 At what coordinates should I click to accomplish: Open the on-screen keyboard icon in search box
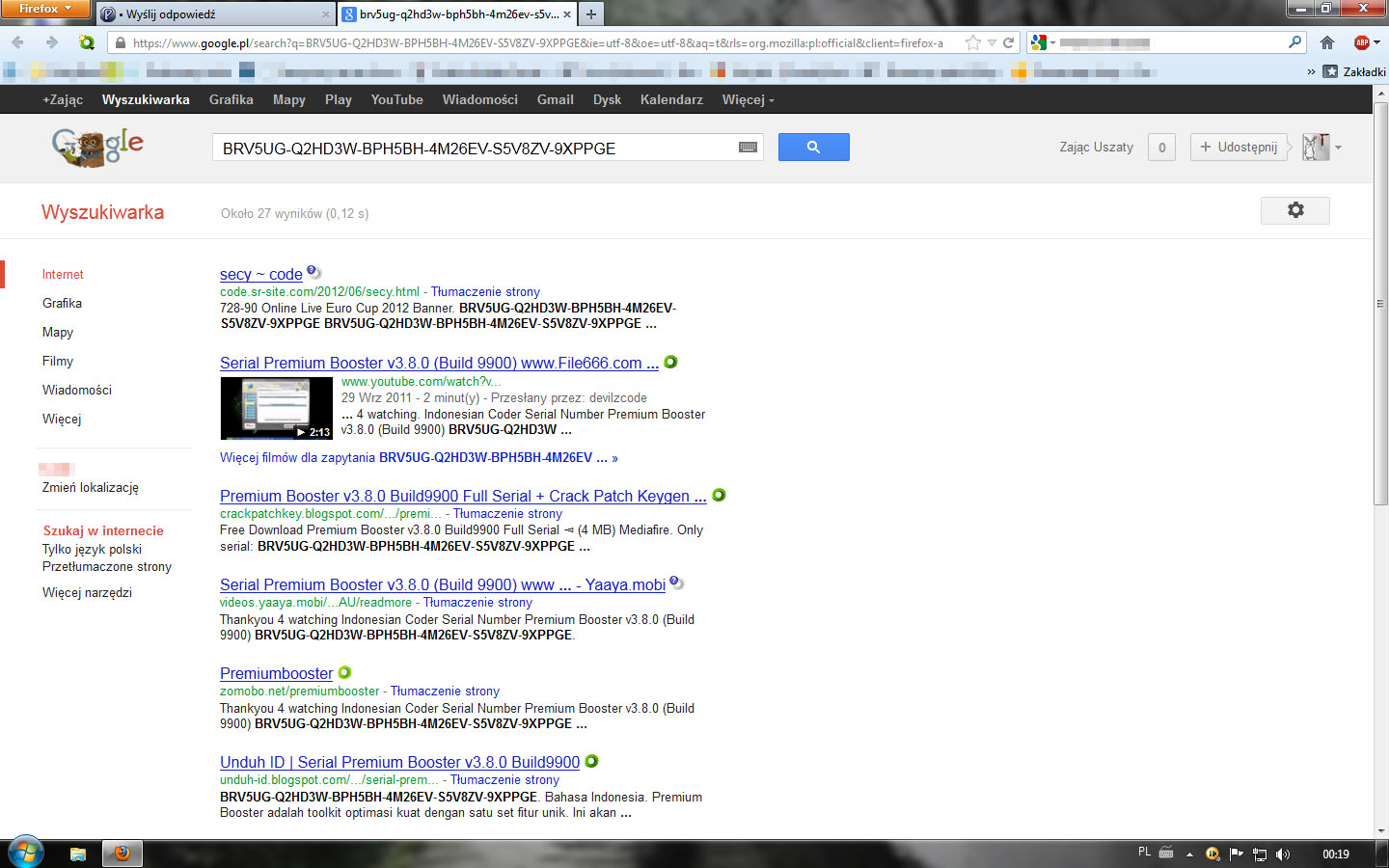[748, 147]
